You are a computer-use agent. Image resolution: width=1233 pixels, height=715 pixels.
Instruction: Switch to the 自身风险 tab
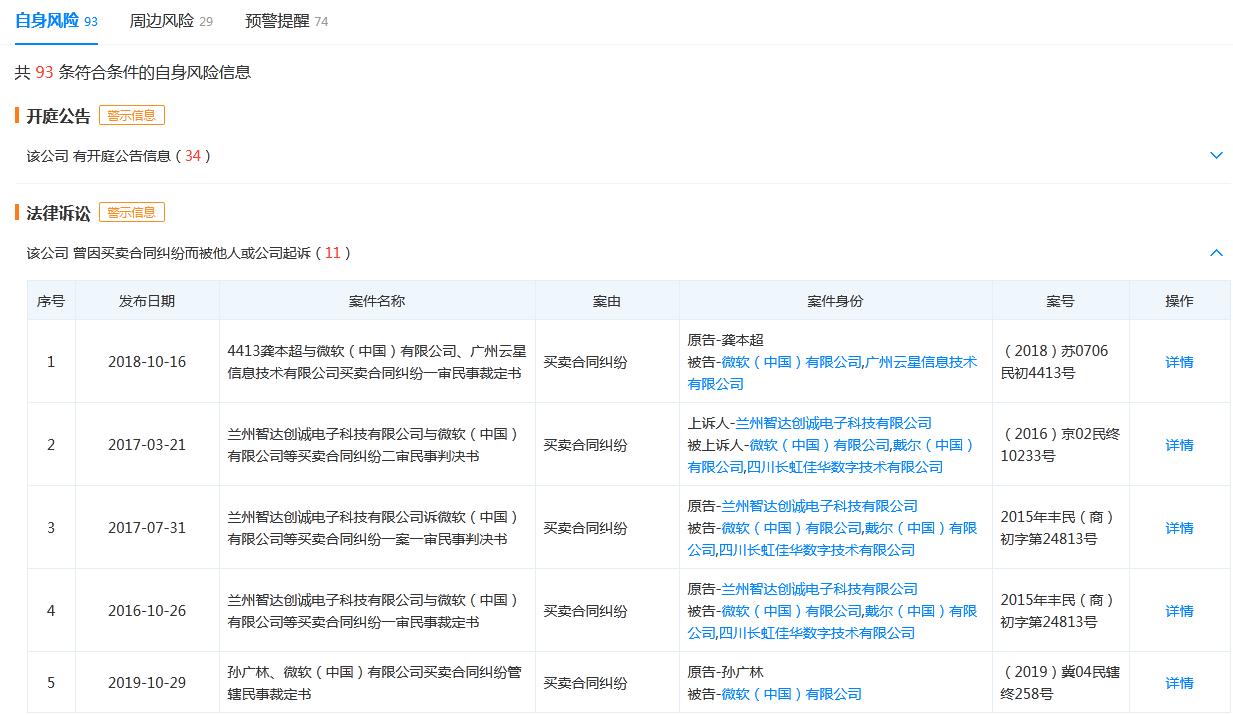point(47,21)
